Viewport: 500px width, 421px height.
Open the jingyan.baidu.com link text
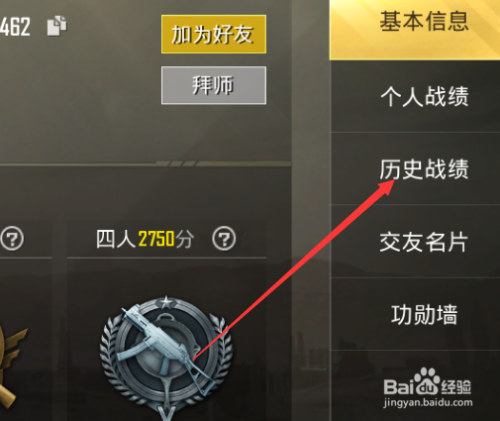(x=428, y=402)
